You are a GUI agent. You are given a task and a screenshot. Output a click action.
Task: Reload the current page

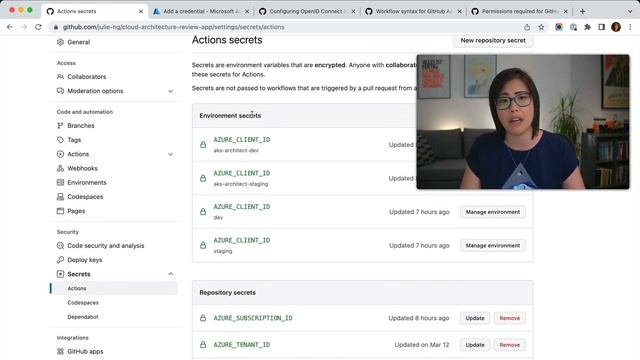38,27
